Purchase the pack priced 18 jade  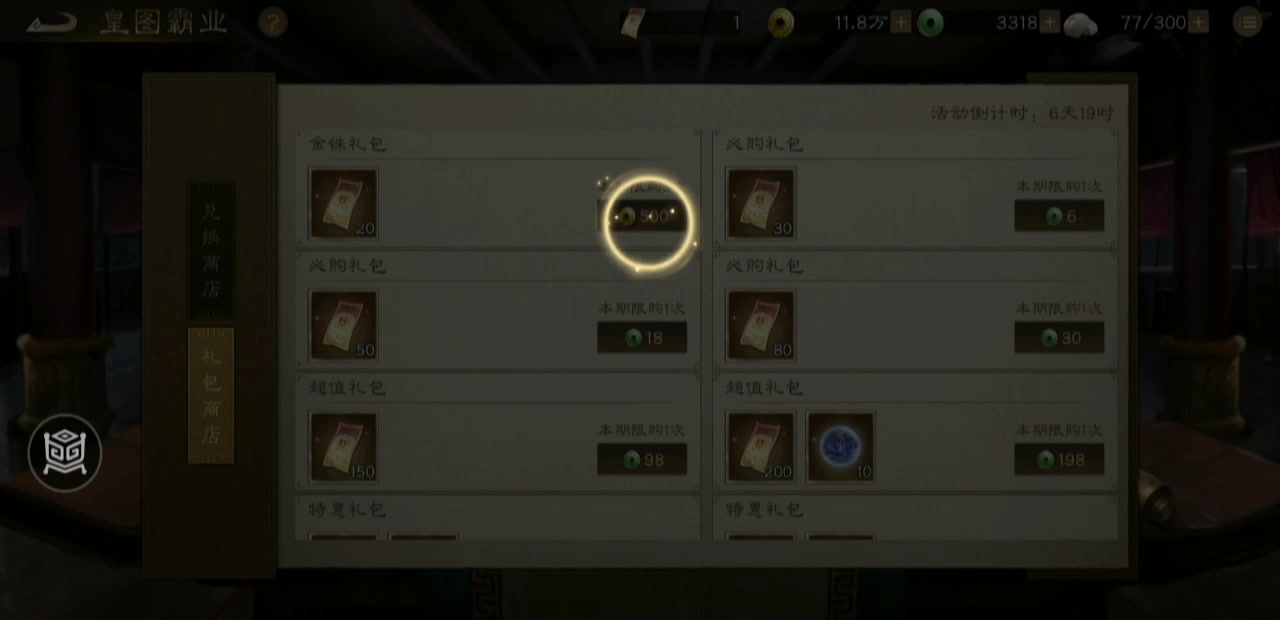point(643,338)
